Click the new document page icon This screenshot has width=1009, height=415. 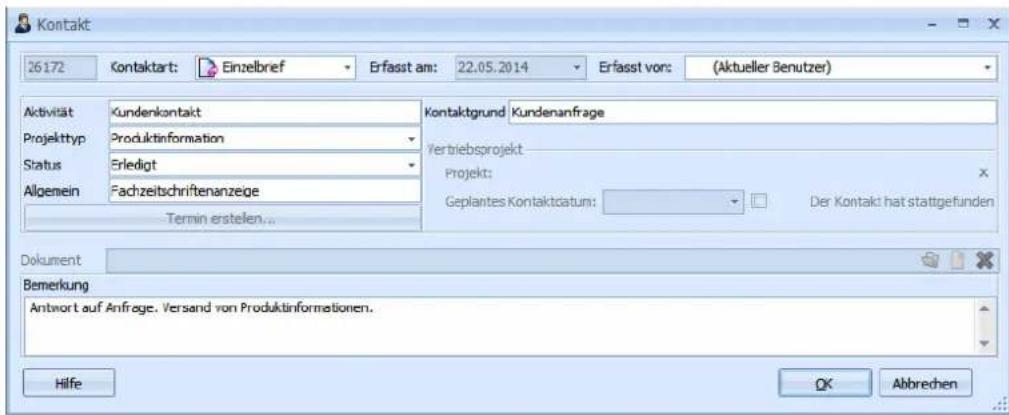click(x=959, y=260)
